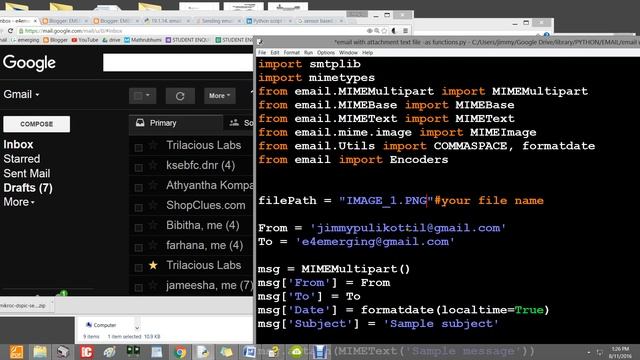Select the Athyantha Kompa email checkbox
The width and height of the screenshot is (640, 360).
(139, 187)
